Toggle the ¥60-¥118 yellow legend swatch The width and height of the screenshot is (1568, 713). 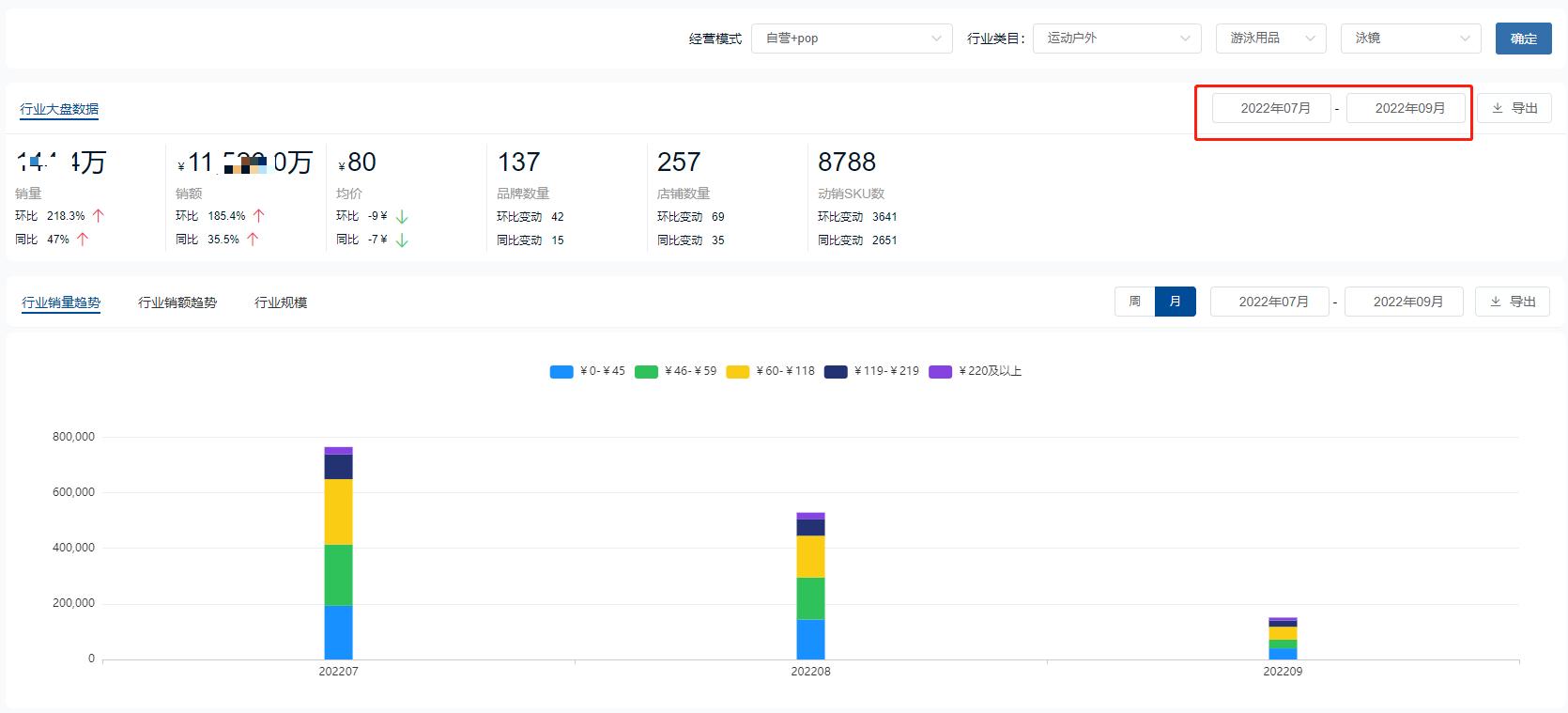(x=738, y=372)
